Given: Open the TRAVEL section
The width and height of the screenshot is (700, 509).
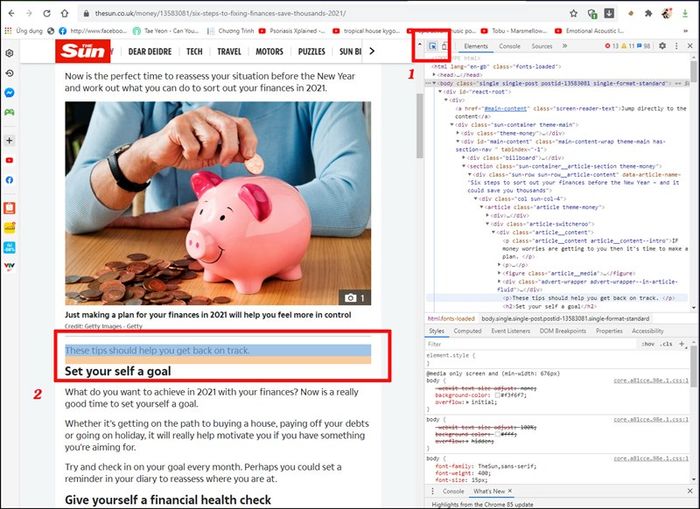Looking at the screenshot, I should 229,51.
